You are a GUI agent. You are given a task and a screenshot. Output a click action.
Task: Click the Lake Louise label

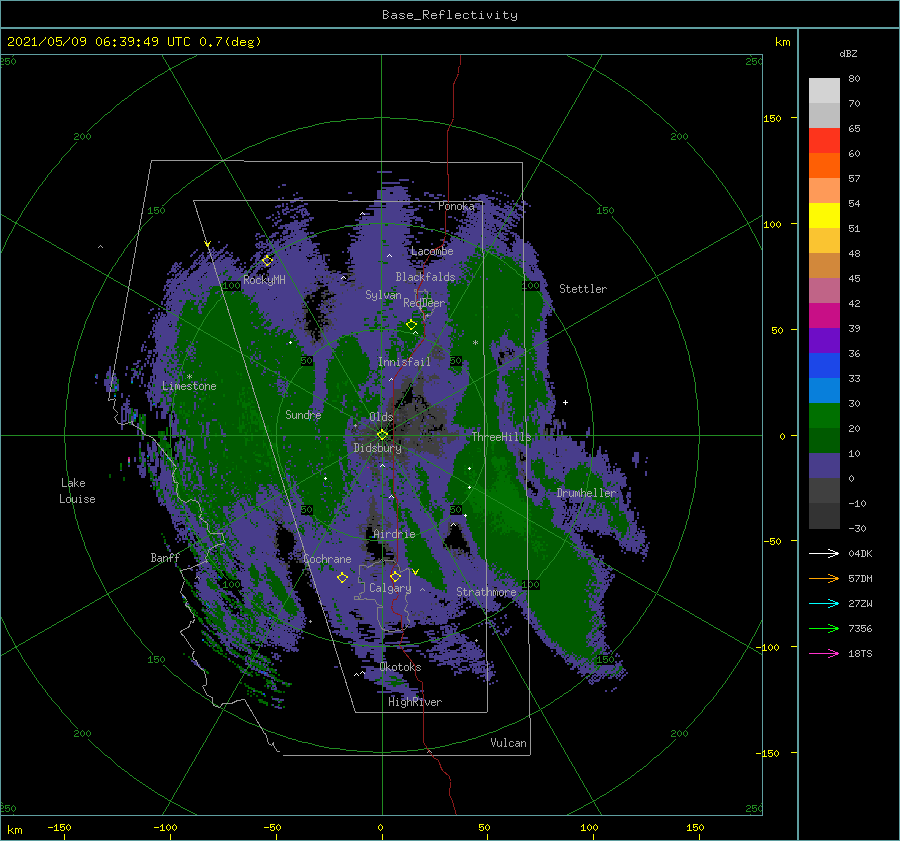tap(77, 491)
